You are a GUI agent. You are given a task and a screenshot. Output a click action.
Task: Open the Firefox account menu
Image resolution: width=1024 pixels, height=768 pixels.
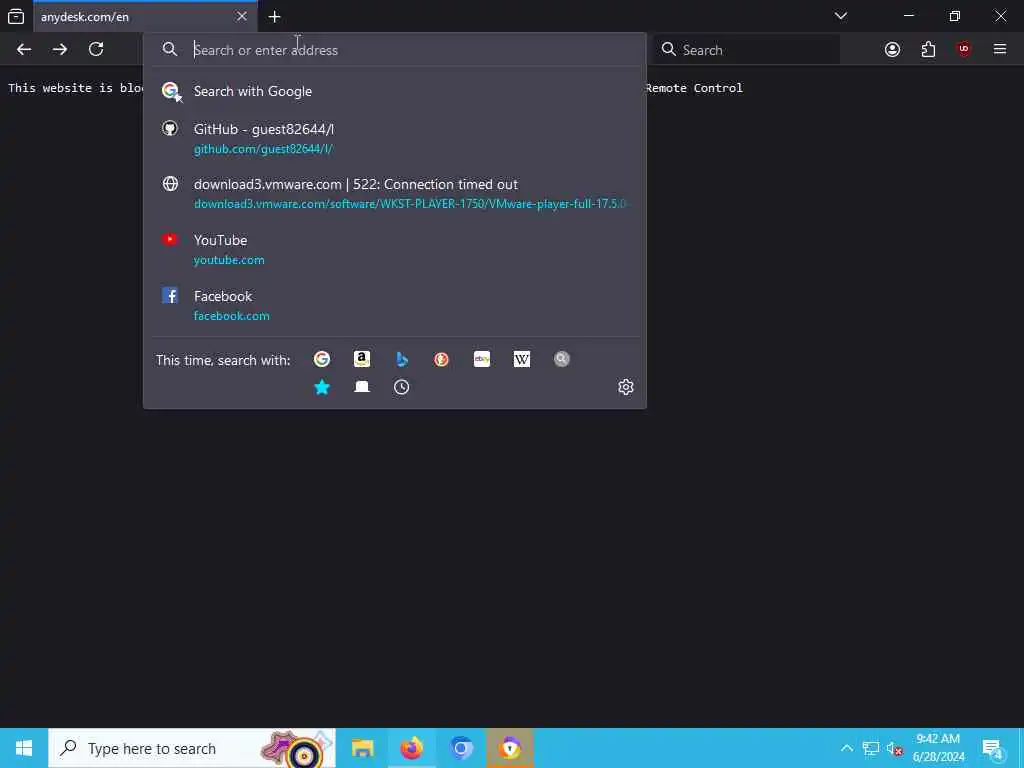click(892, 50)
